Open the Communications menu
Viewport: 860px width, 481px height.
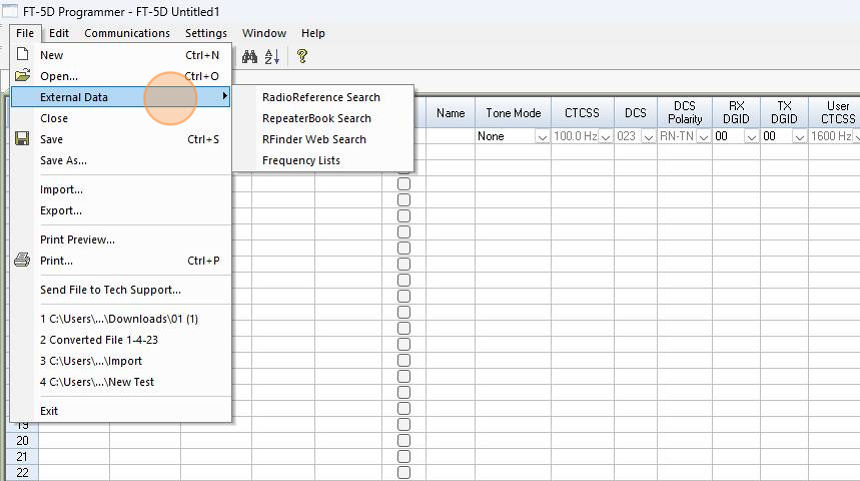pos(127,33)
